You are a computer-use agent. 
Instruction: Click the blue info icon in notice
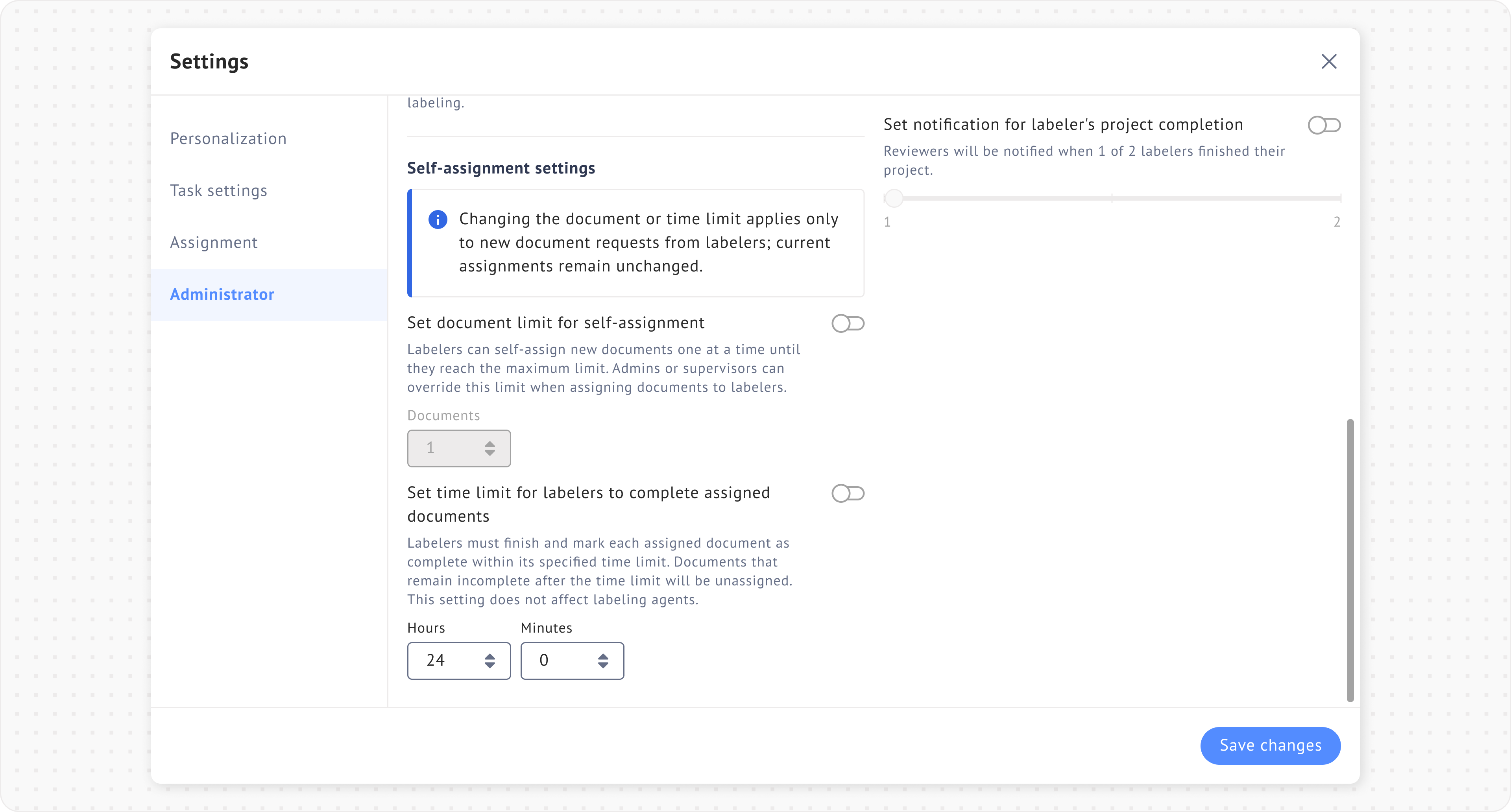(438, 219)
